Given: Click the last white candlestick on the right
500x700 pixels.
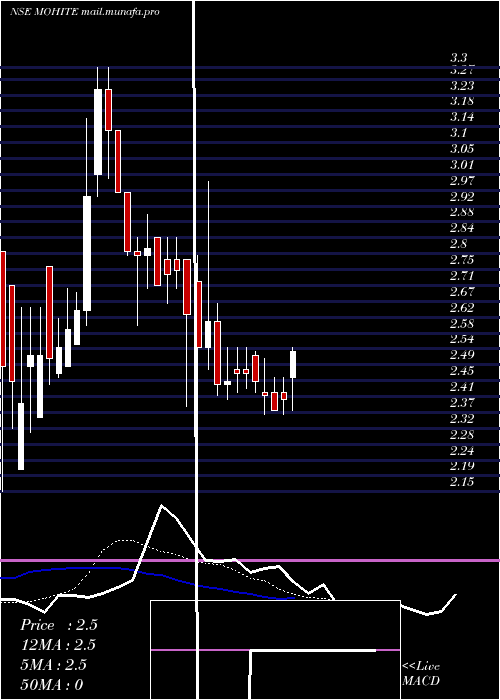Looking at the screenshot, I should pos(293,365).
